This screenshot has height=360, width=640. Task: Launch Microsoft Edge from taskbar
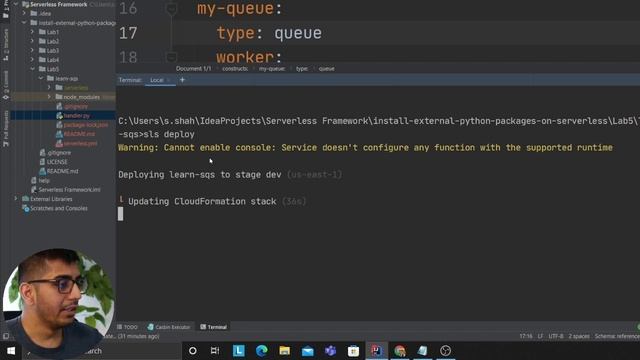262,351
